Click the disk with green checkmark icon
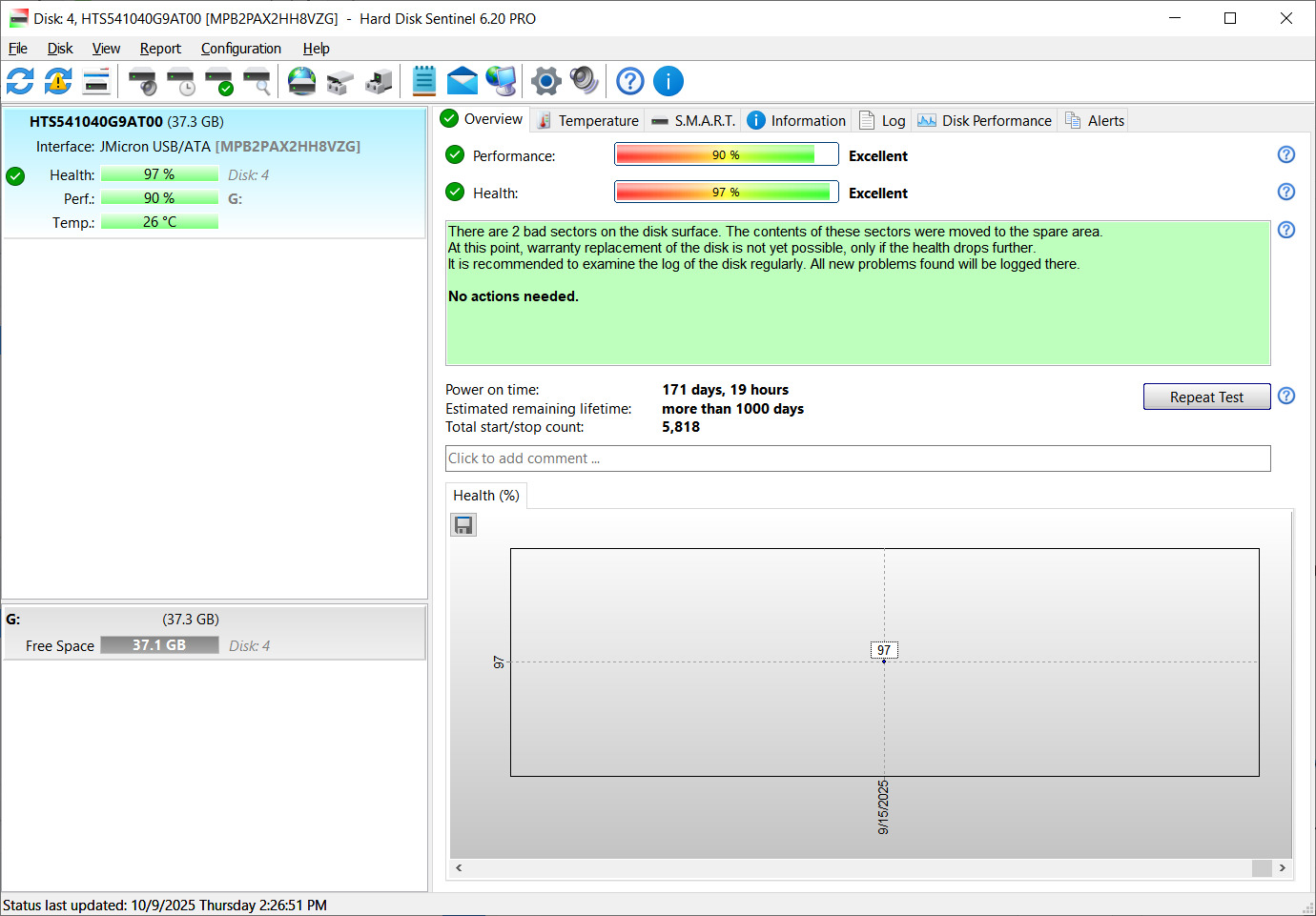Viewport: 1316px width, 916px height. [x=218, y=82]
